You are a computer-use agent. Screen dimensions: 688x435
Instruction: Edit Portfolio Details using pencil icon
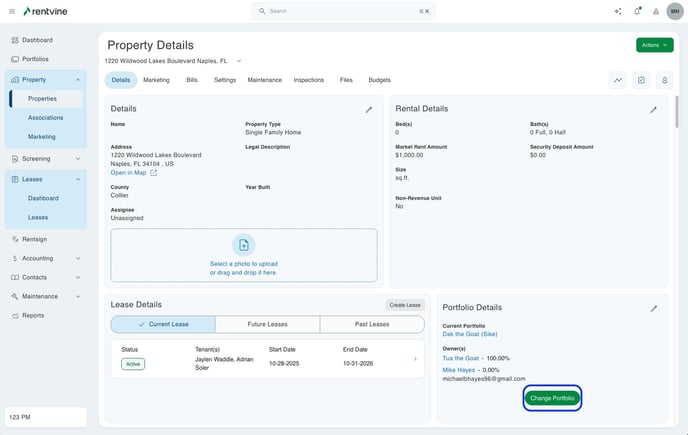click(x=653, y=309)
